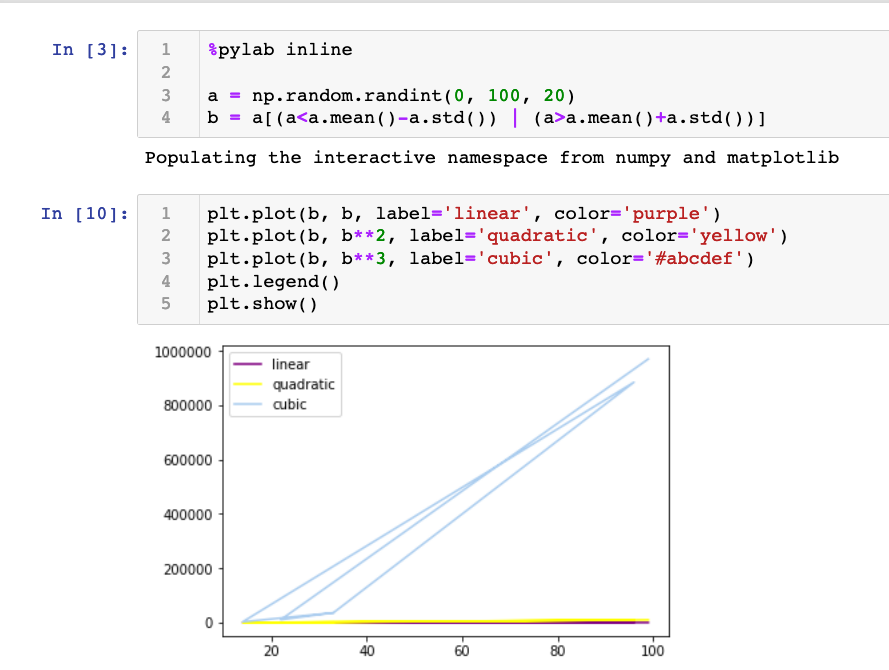Click the 1000000 y-axis tick label

click(x=183, y=353)
